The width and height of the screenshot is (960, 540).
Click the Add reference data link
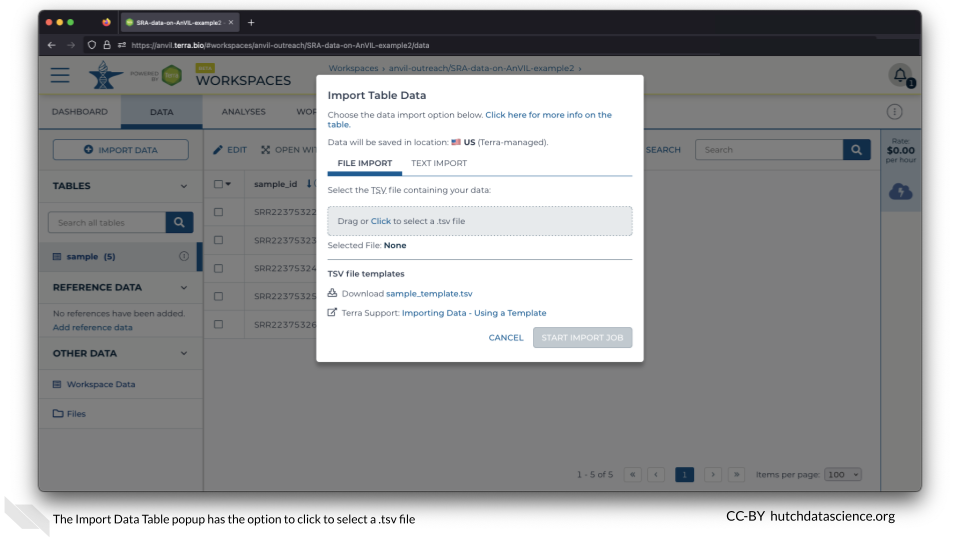click(x=92, y=328)
